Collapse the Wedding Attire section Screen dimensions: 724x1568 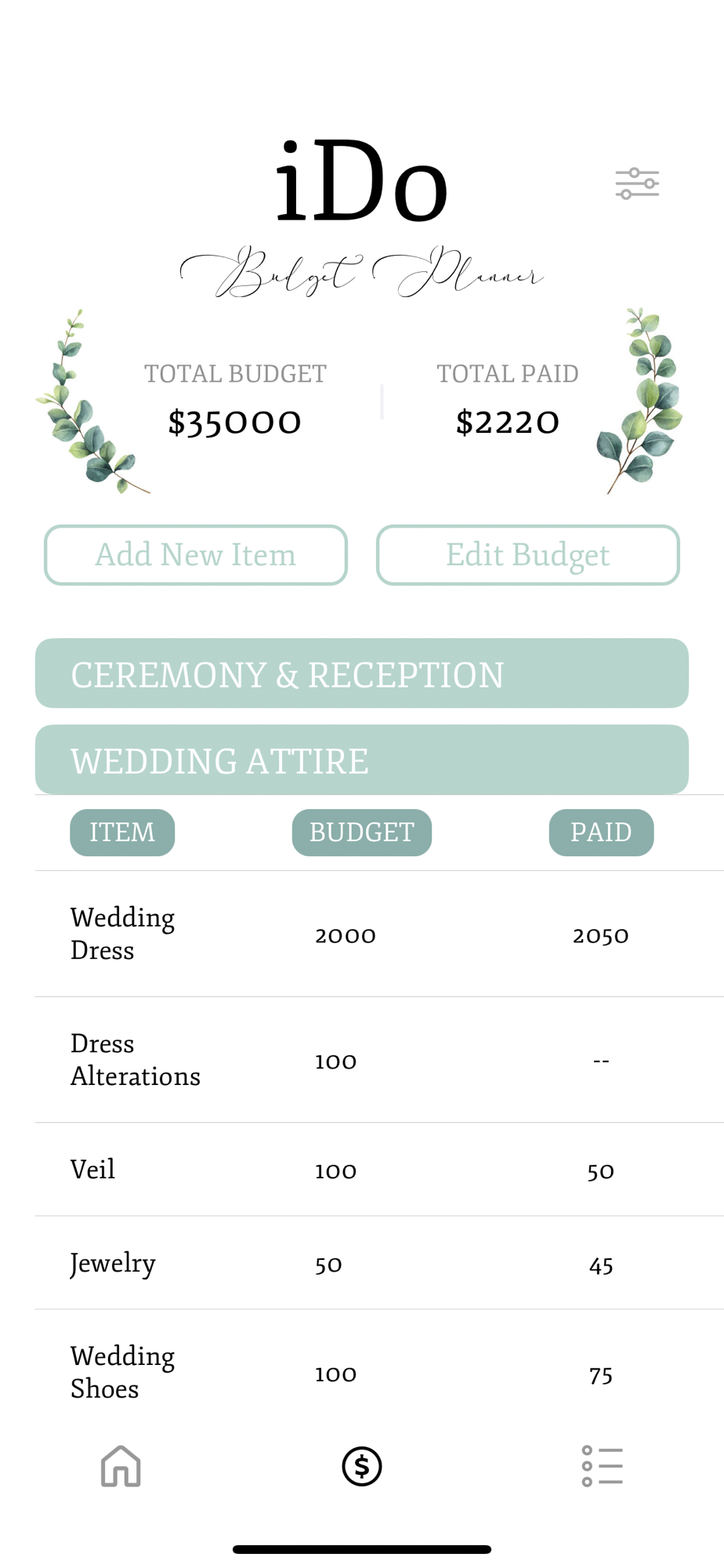(x=362, y=760)
